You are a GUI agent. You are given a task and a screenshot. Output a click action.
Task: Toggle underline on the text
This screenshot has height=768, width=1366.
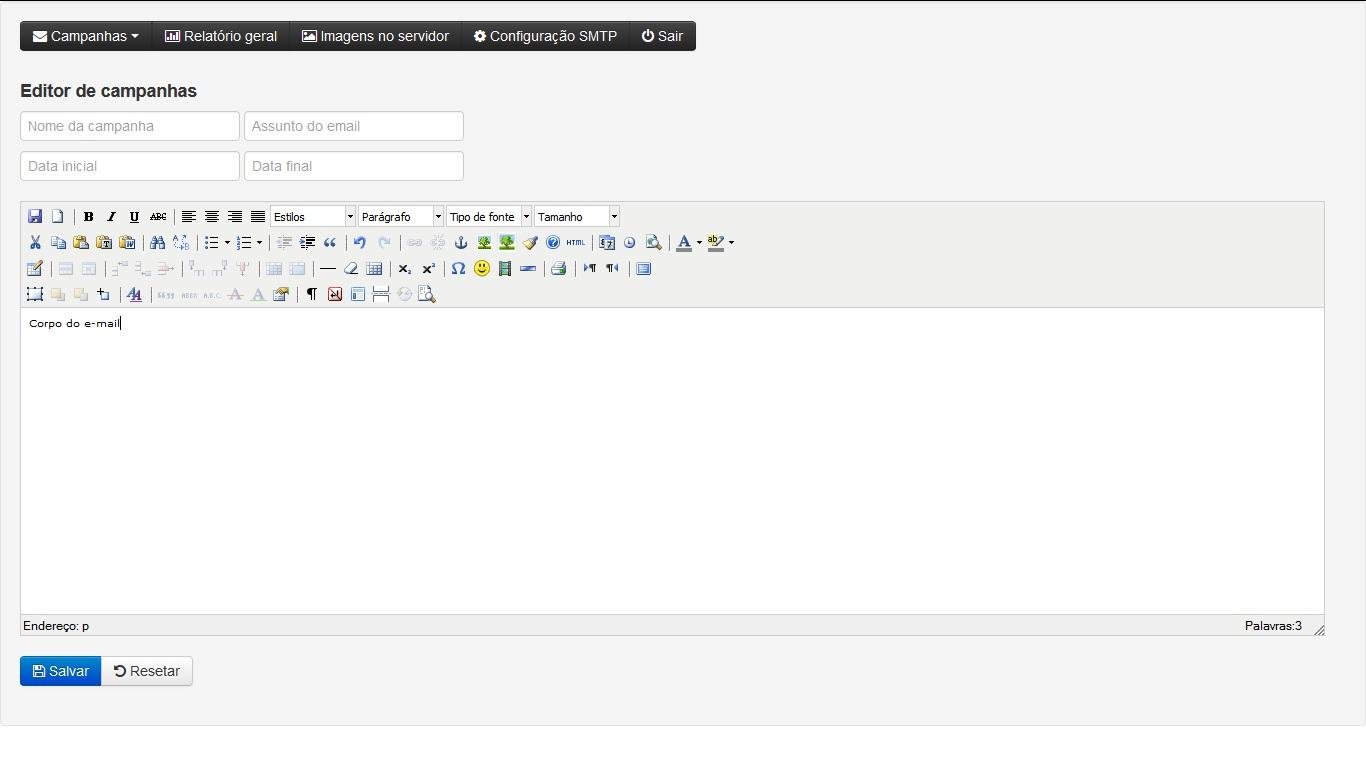pos(134,216)
